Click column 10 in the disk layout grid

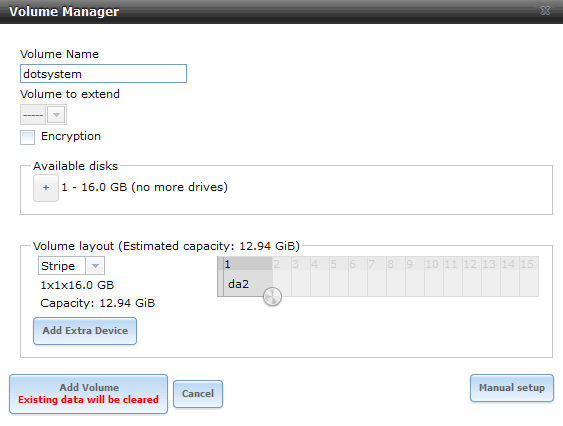pos(434,264)
